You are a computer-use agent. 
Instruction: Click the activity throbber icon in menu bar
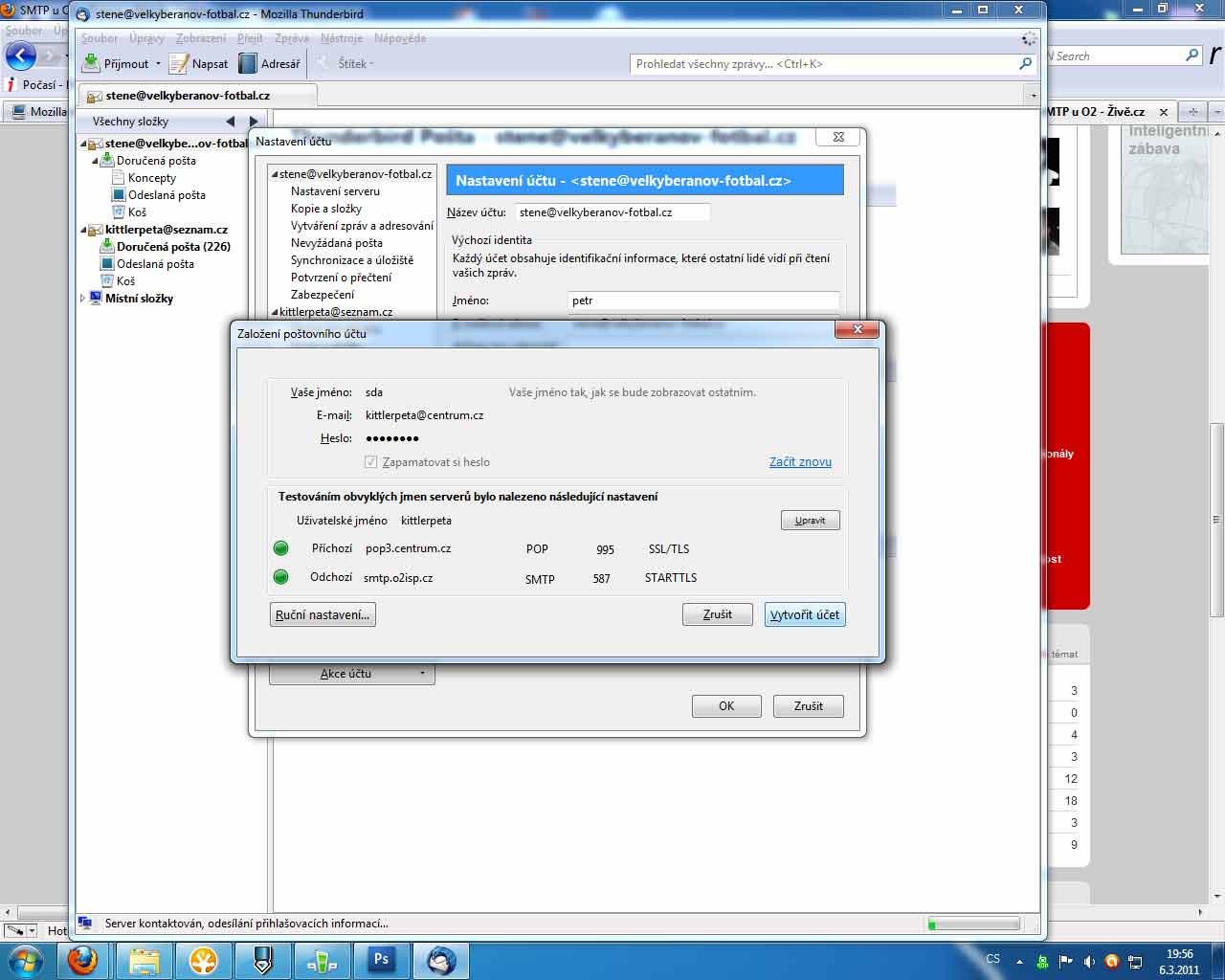(x=1029, y=38)
